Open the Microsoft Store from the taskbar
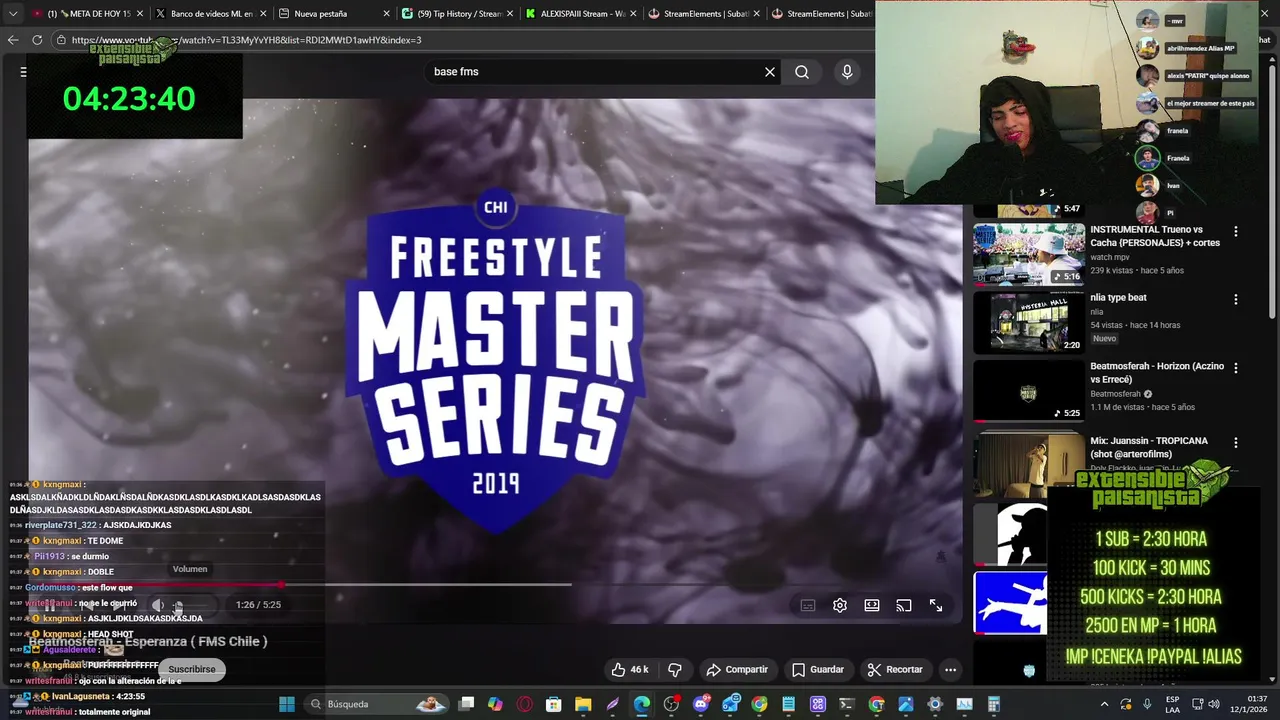 pos(554,704)
